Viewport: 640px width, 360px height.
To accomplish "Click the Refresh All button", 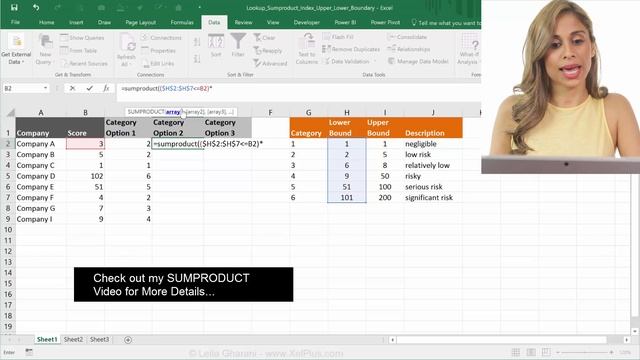I will point(127,50).
